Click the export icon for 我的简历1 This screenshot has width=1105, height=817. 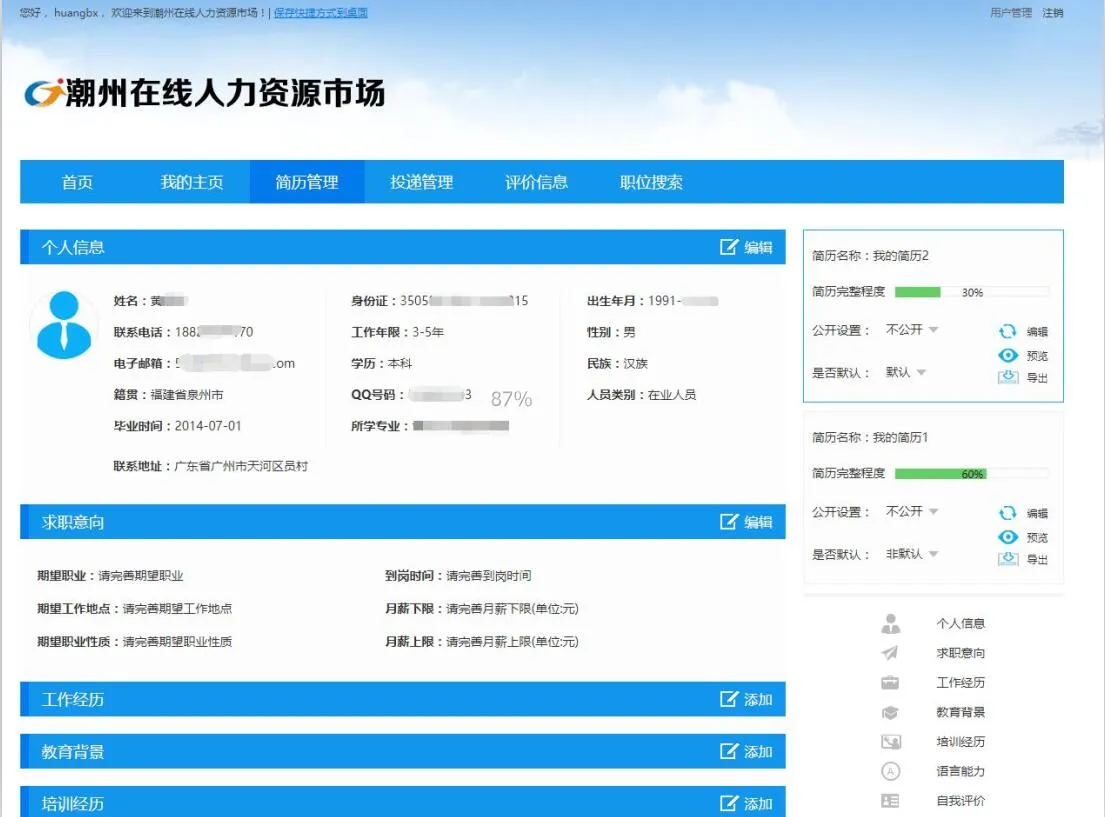pyautogui.click(x=1008, y=559)
